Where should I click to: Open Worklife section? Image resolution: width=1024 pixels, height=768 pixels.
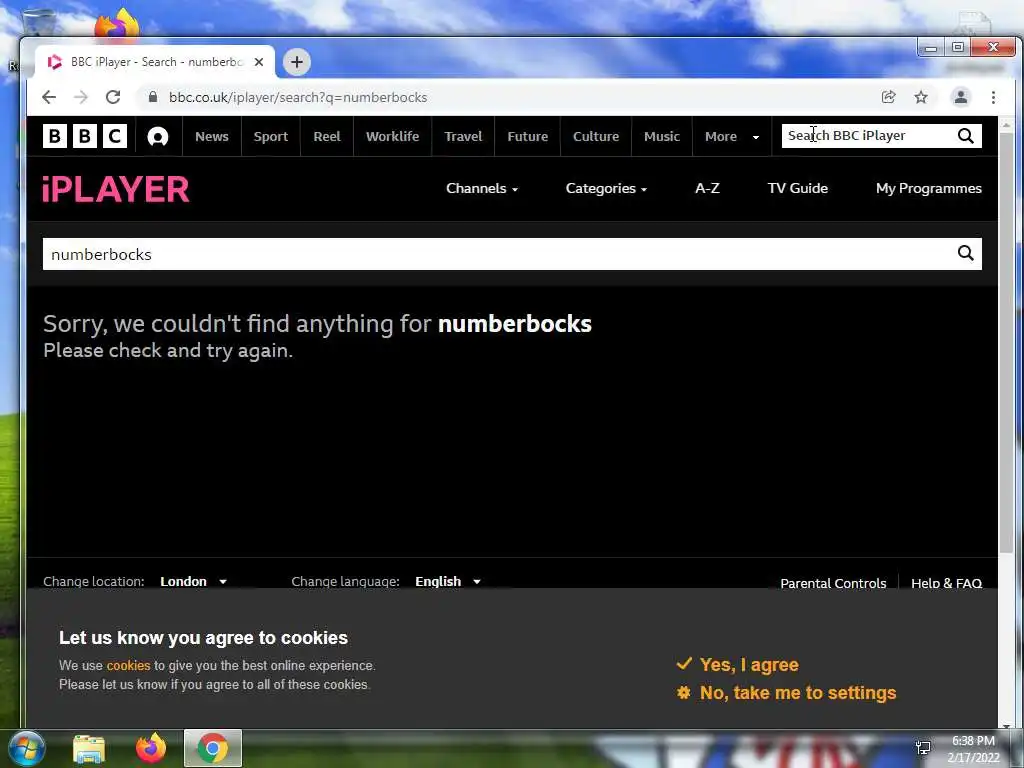(x=392, y=136)
